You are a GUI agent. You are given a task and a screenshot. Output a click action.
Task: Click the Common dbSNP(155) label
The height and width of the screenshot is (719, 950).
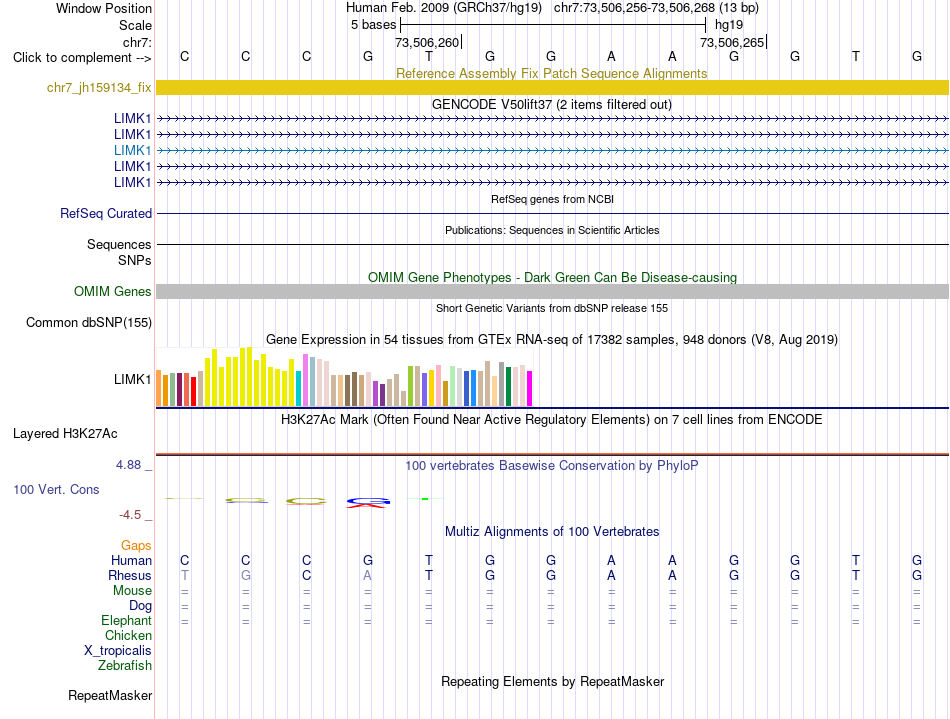[x=88, y=322]
